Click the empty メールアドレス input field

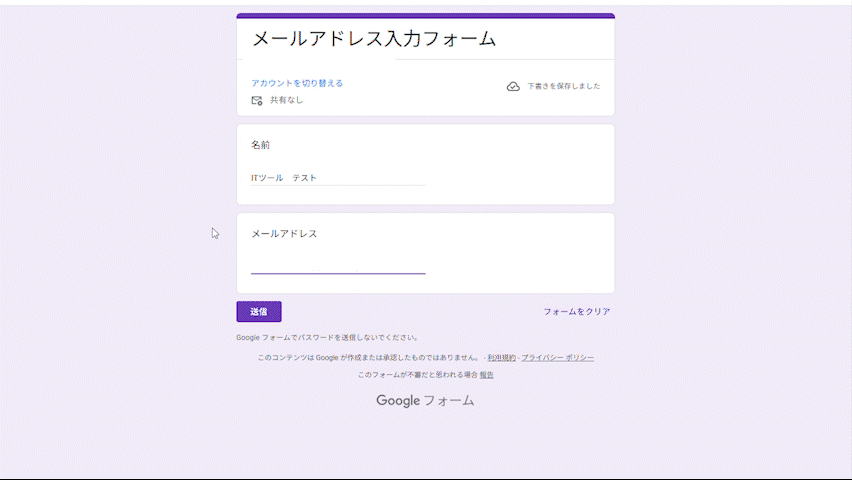point(338,264)
